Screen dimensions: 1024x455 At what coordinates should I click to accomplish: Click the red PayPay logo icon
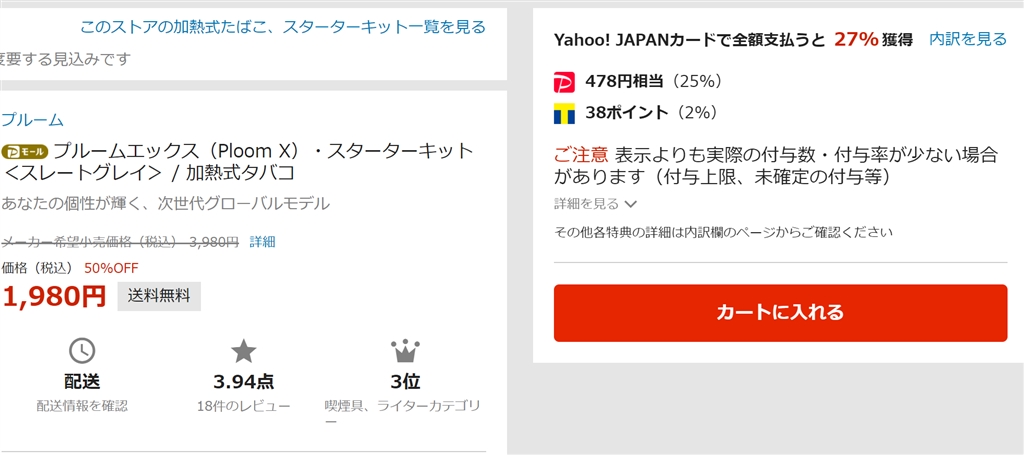[x=564, y=81]
